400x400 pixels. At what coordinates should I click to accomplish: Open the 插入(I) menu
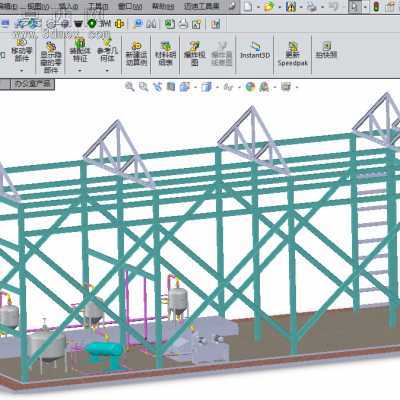tap(68, 6)
